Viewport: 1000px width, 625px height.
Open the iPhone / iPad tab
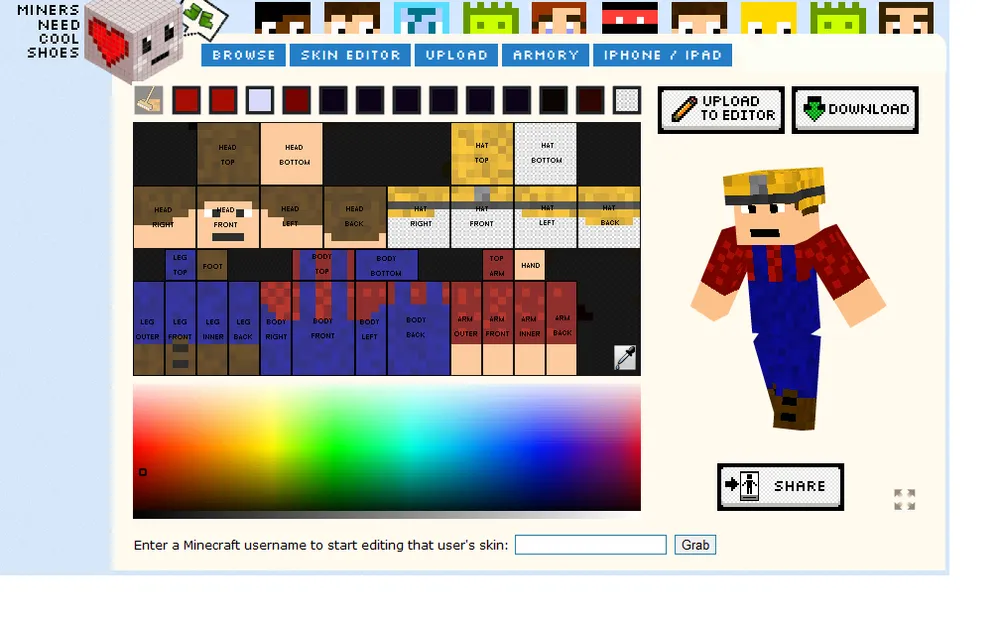[663, 55]
